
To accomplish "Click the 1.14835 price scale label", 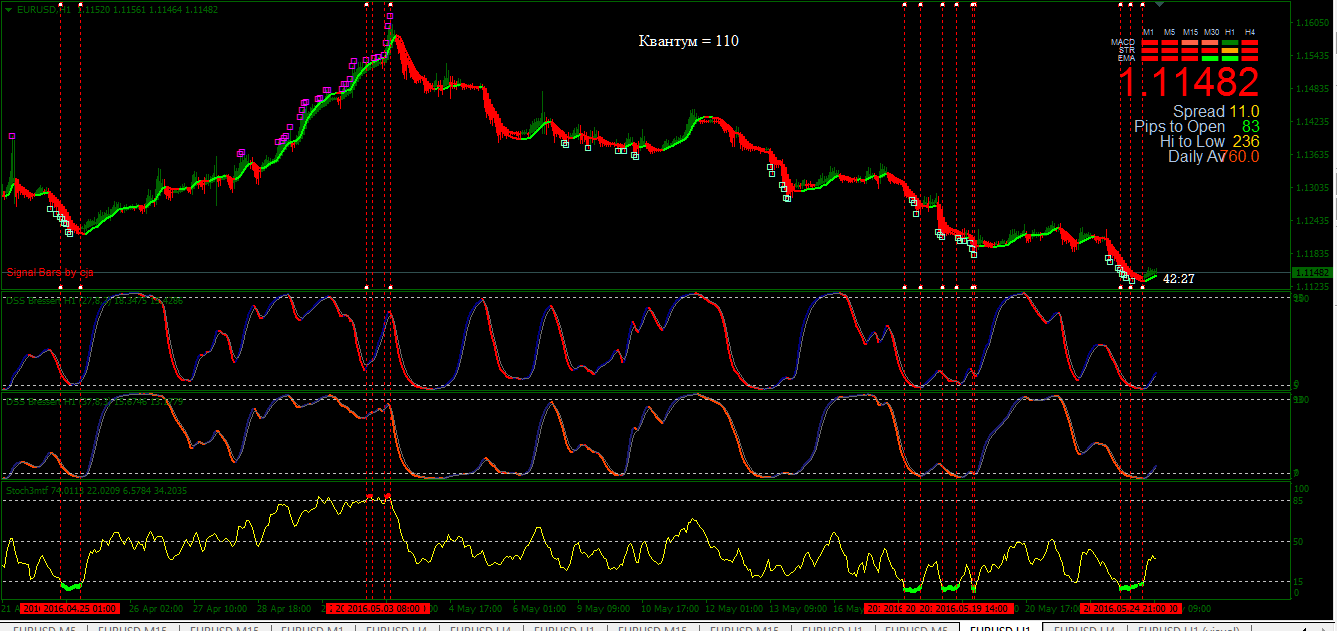I will pos(1313,89).
